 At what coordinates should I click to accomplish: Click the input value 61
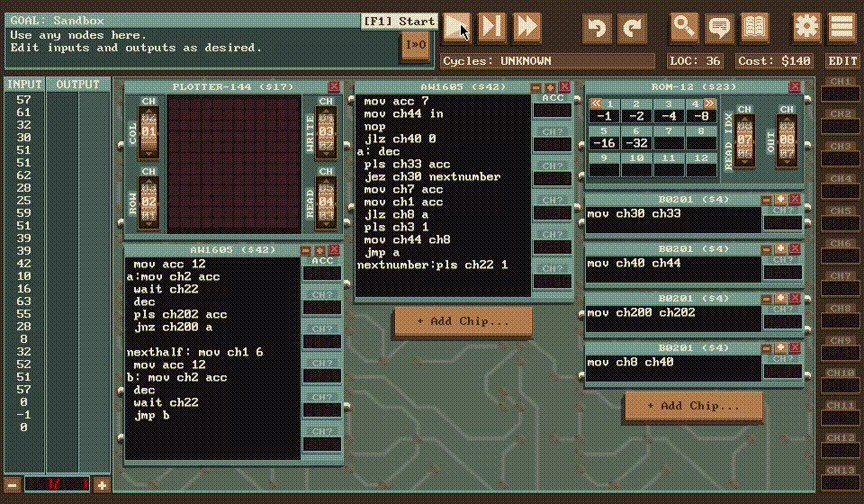(24, 112)
